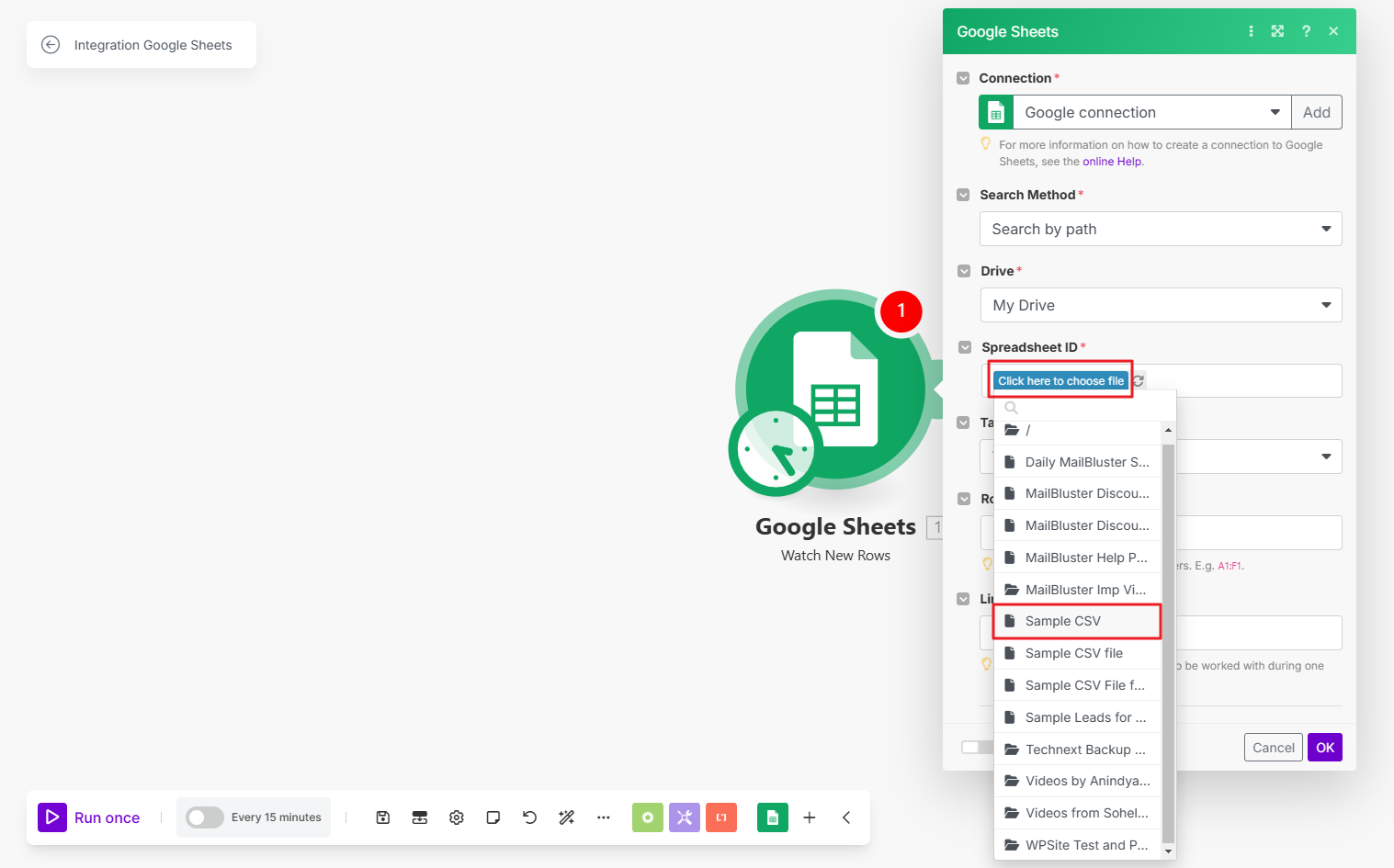Open the purple Tools icon
Image resolution: width=1394 pixels, height=868 pixels.
click(685, 817)
